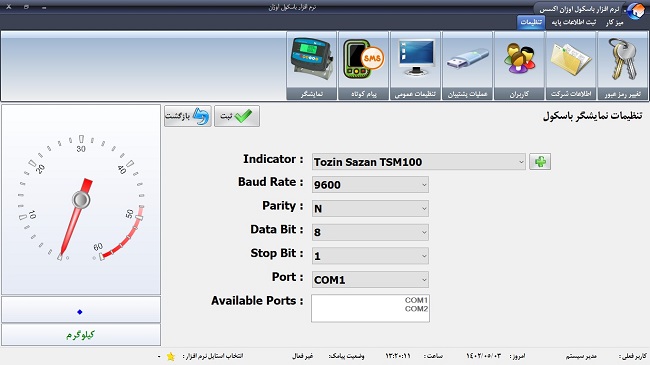The height and width of the screenshot is (365, 650).
Task: Expand the Baud Rate dropdown
Action: (370, 185)
